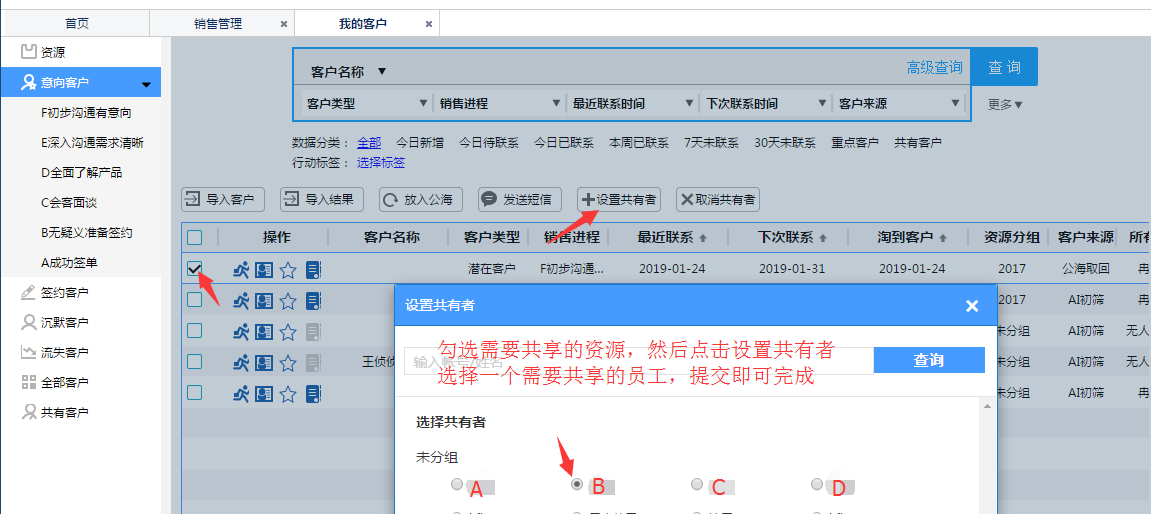Viewport: 1151px width, 514px height.
Task: Click the 放入公海 toolbar button
Action: coord(421,199)
